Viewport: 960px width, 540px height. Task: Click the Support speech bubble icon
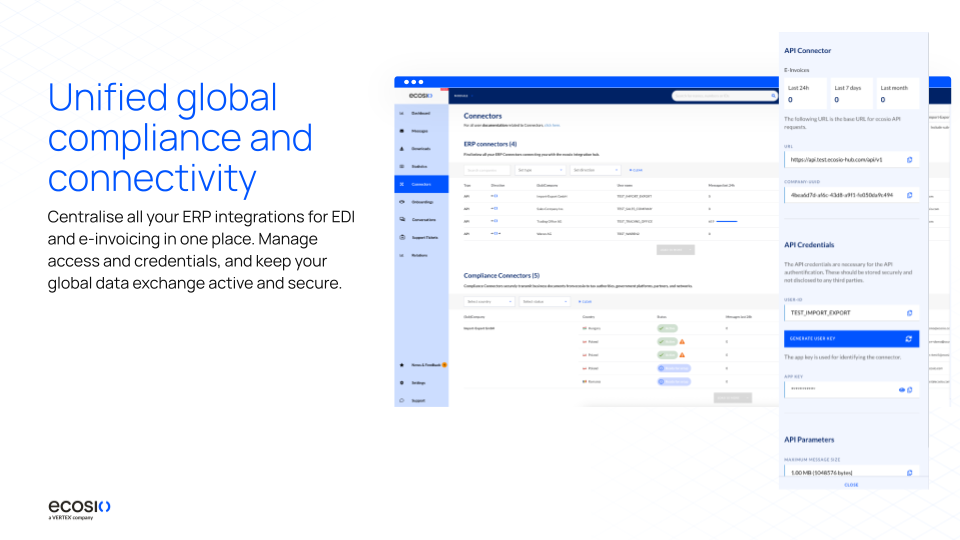click(402, 400)
